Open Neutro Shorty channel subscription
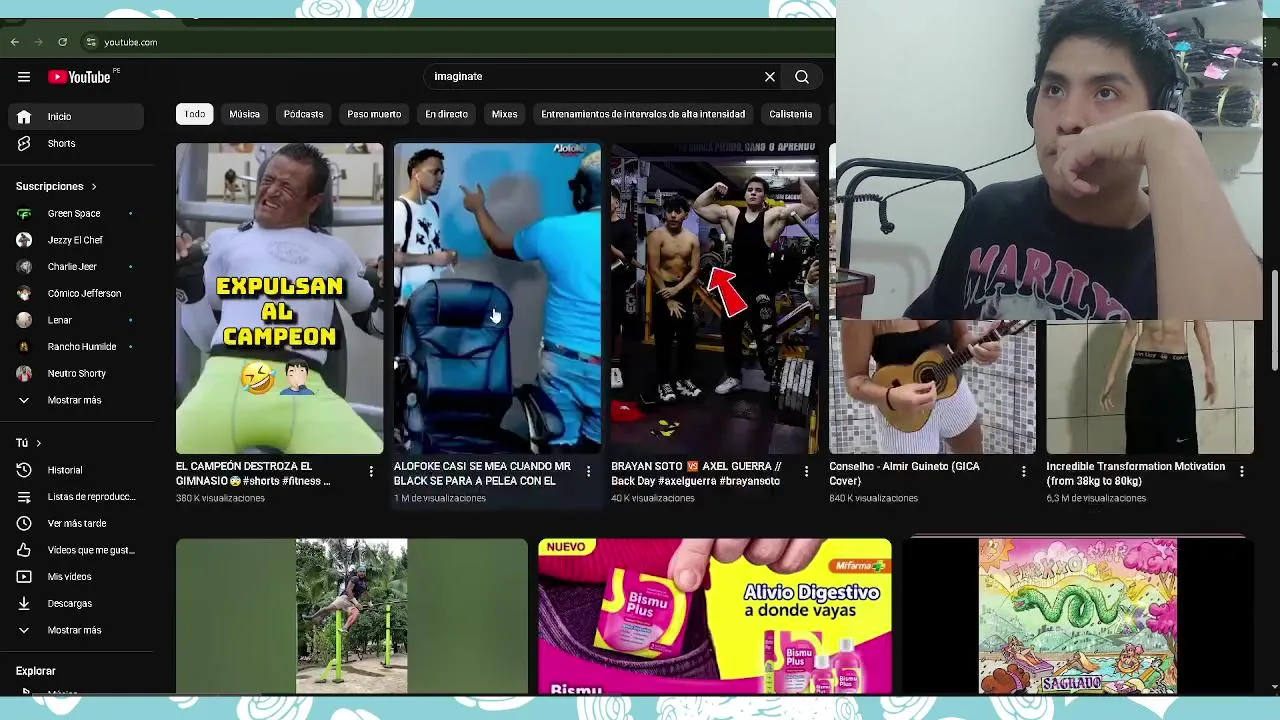Viewport: 1280px width, 720px height. pyautogui.click(x=76, y=374)
